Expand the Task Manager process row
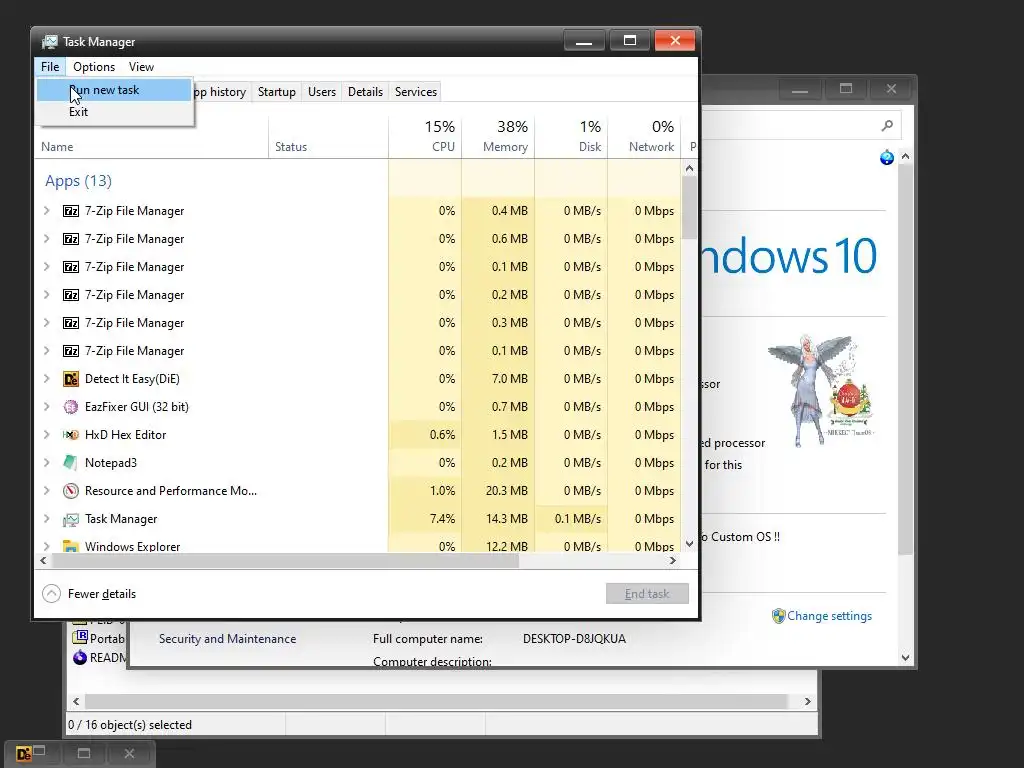The image size is (1024, 768). pyautogui.click(x=46, y=519)
